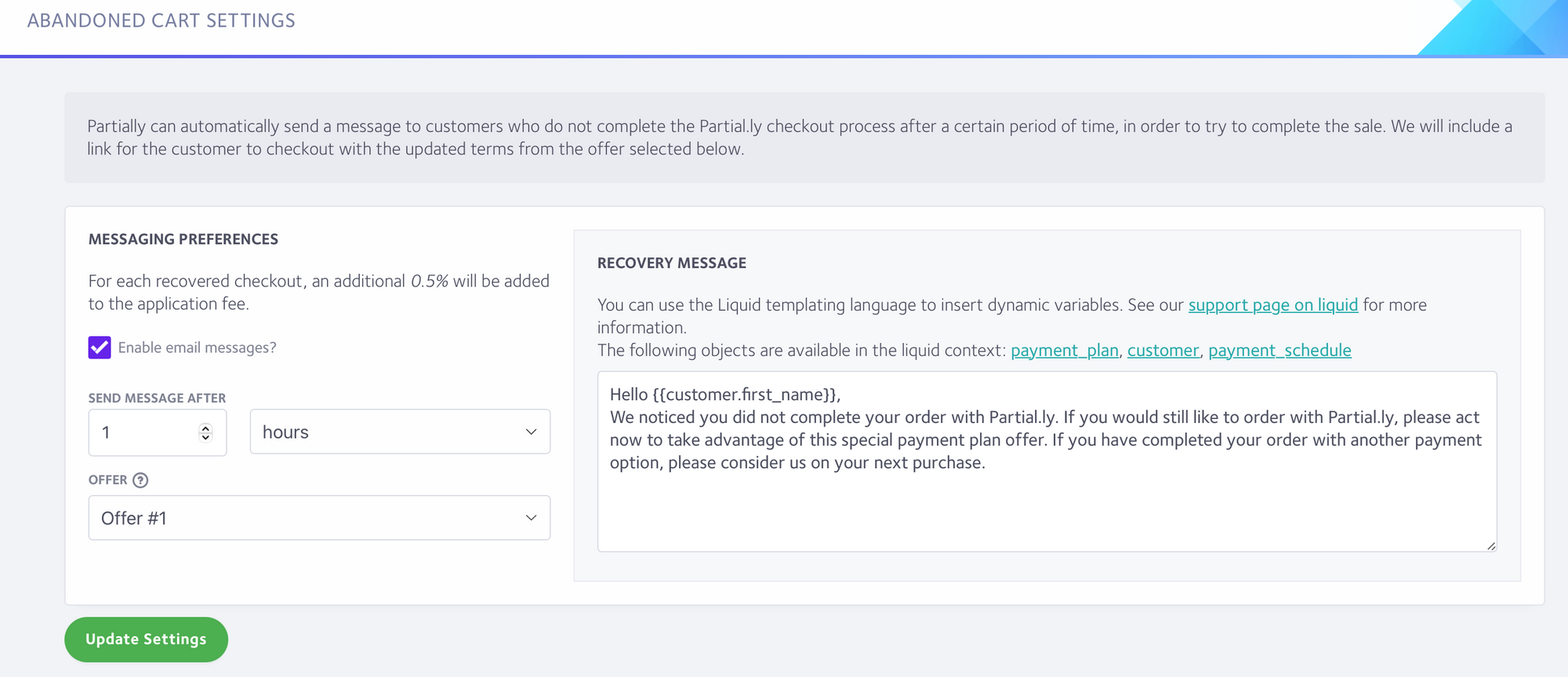Click the 'Enable email messages?' label text
Viewport: 1568px width, 677px height.
coord(197,348)
